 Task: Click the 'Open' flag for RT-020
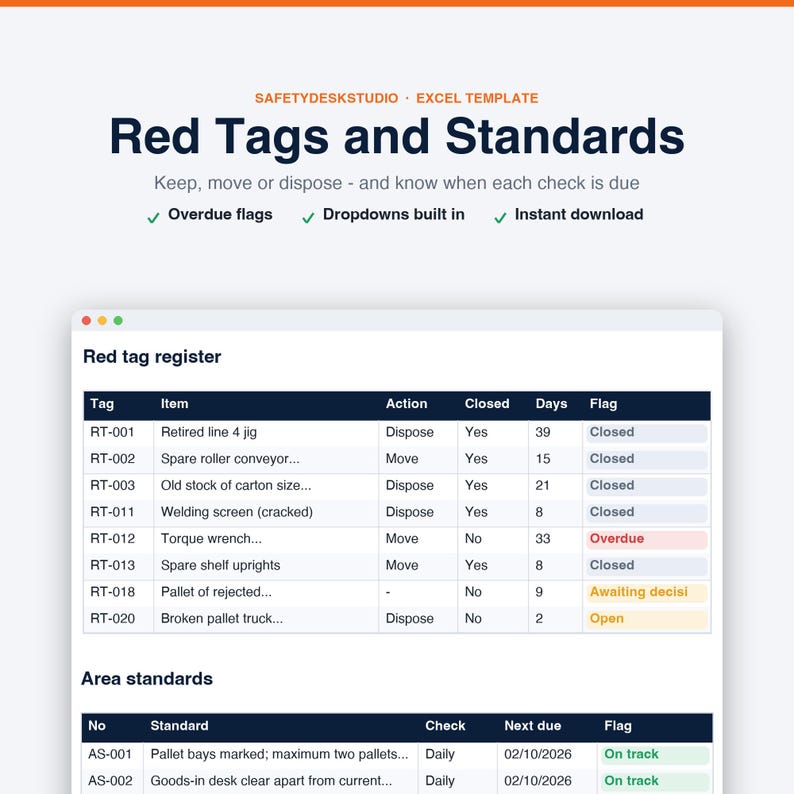click(x=646, y=618)
